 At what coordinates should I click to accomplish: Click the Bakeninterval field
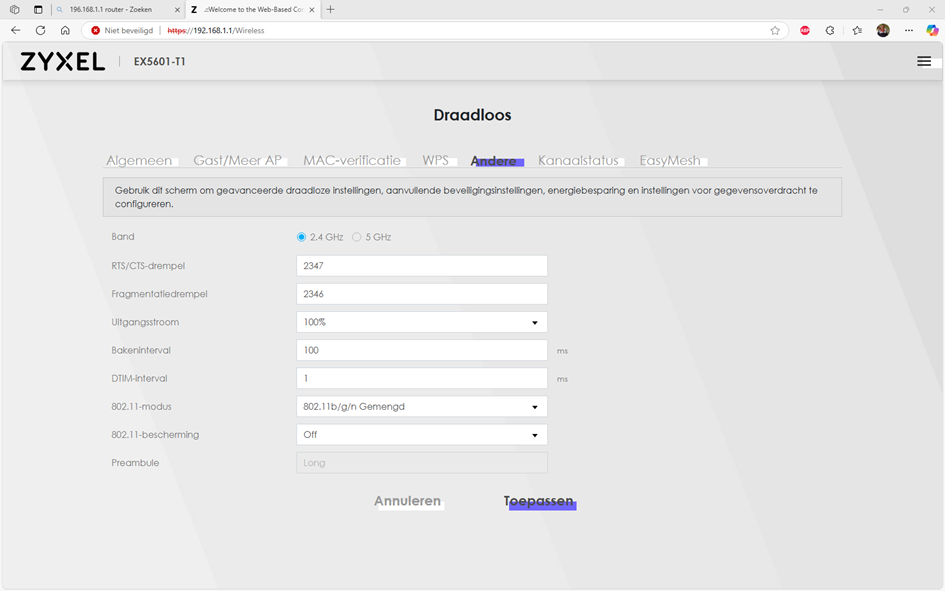click(x=422, y=351)
